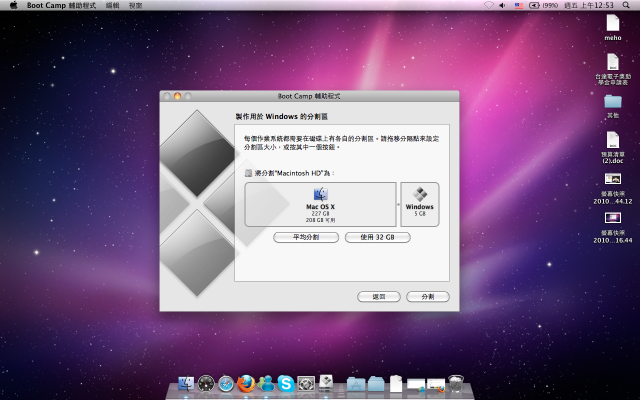The width and height of the screenshot is (640, 400).
Task: Click the 使用 32 GB button
Action: click(x=378, y=237)
